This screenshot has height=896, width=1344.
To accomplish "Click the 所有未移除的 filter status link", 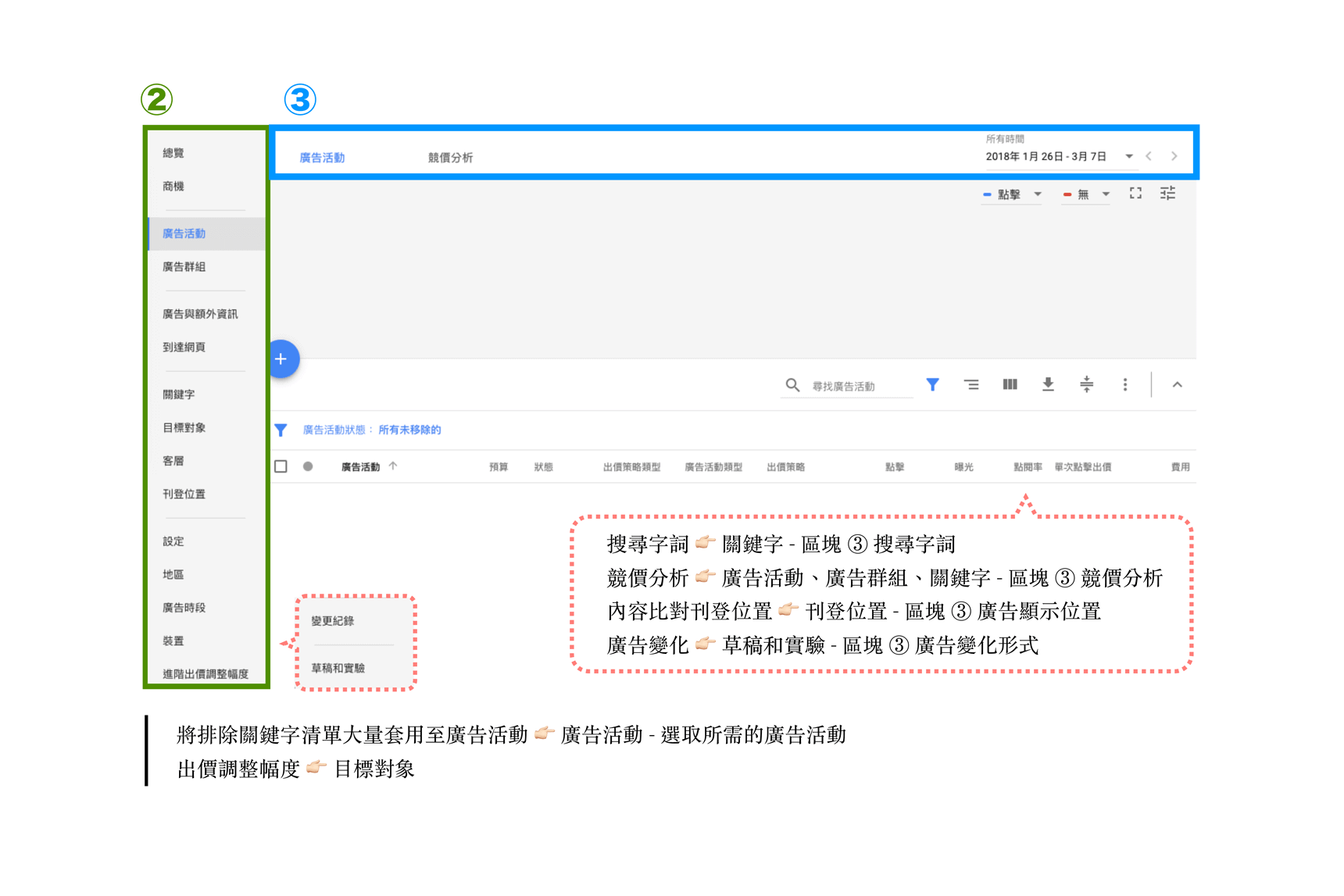I will click(409, 430).
